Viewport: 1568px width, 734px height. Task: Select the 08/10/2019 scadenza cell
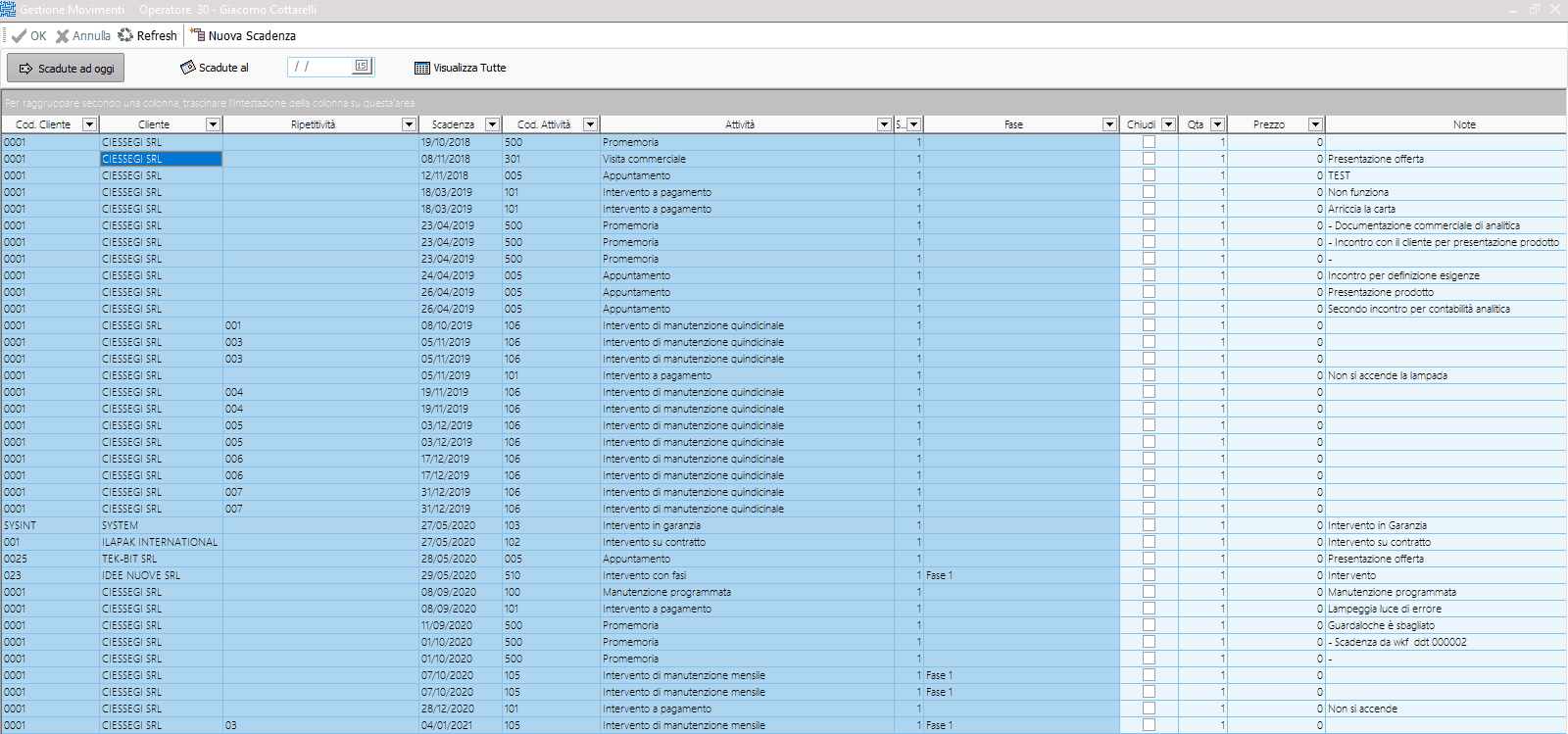coord(461,325)
